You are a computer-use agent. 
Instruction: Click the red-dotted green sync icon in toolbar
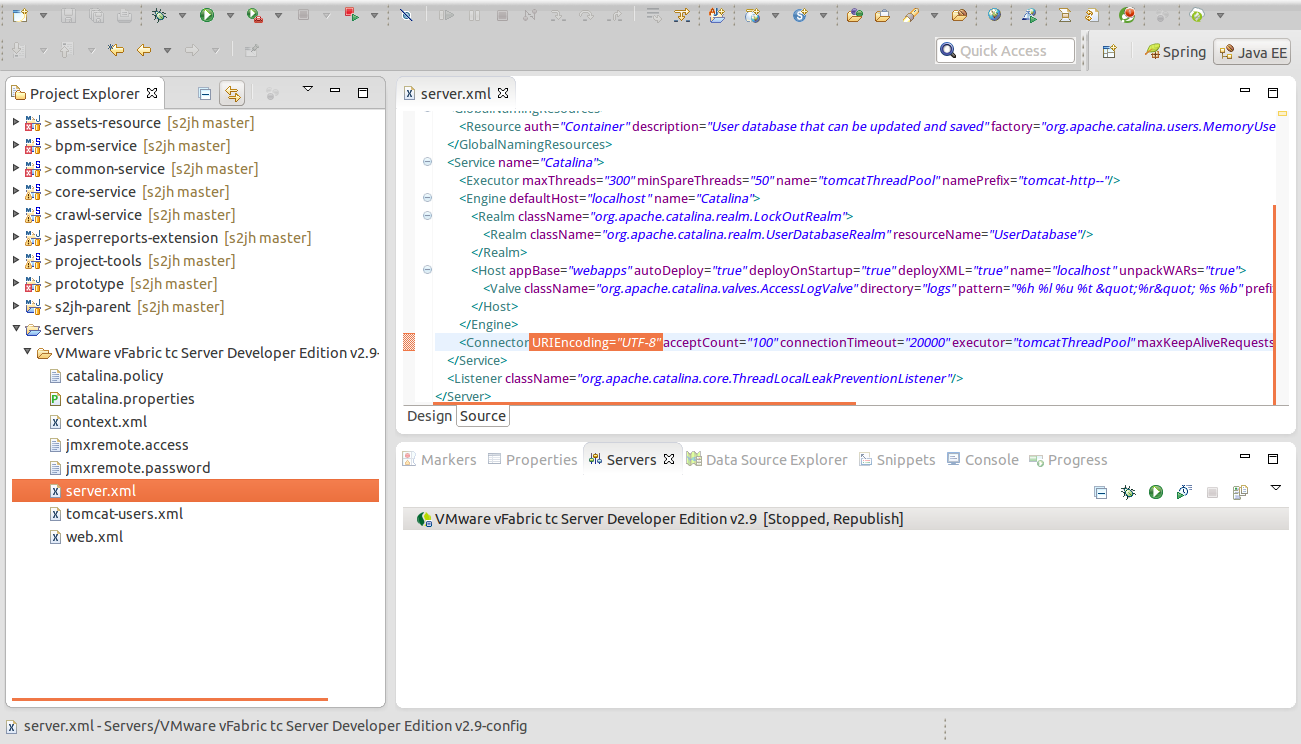[x=1127, y=15]
